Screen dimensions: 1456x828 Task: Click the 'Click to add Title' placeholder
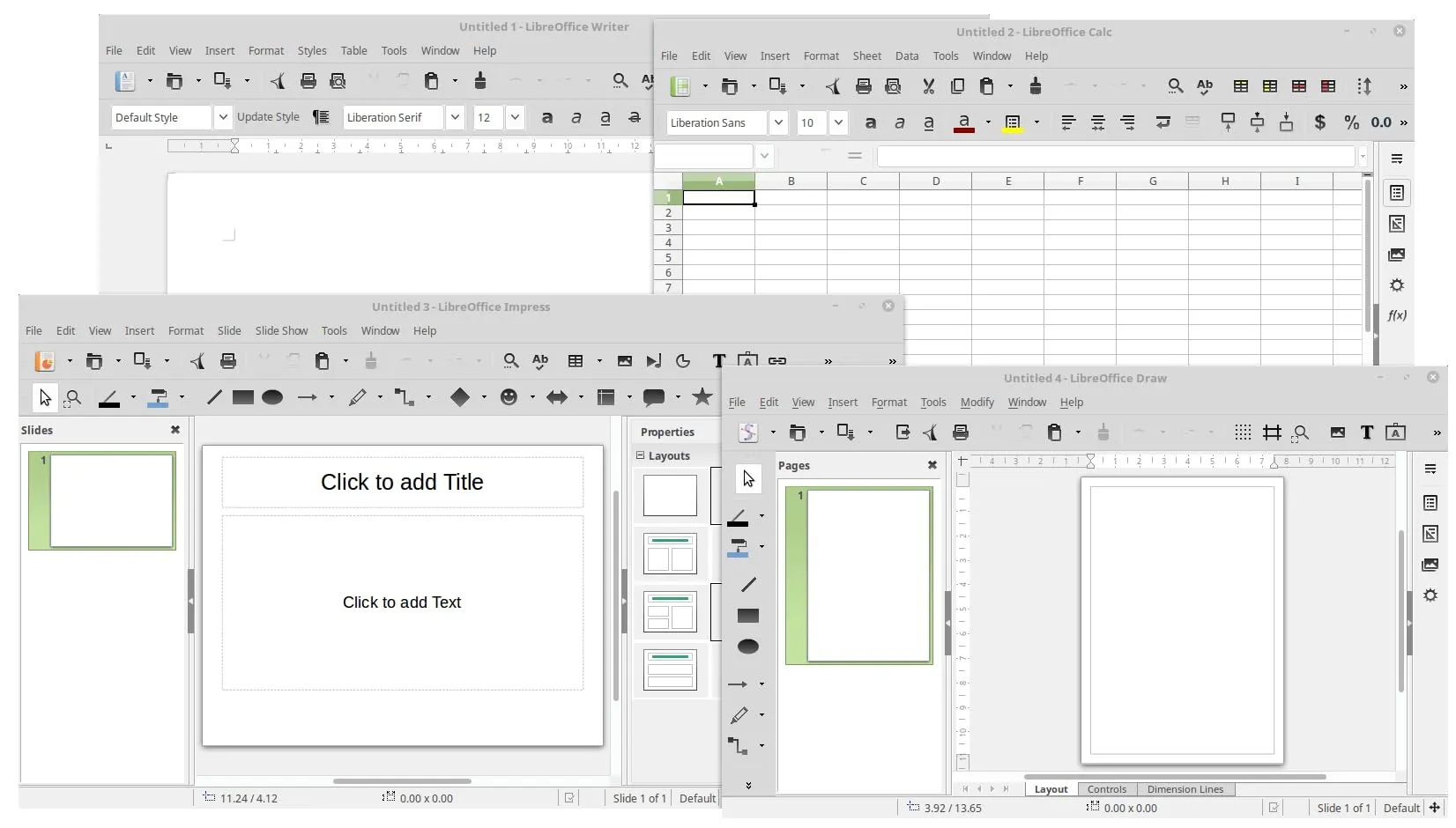click(x=402, y=482)
